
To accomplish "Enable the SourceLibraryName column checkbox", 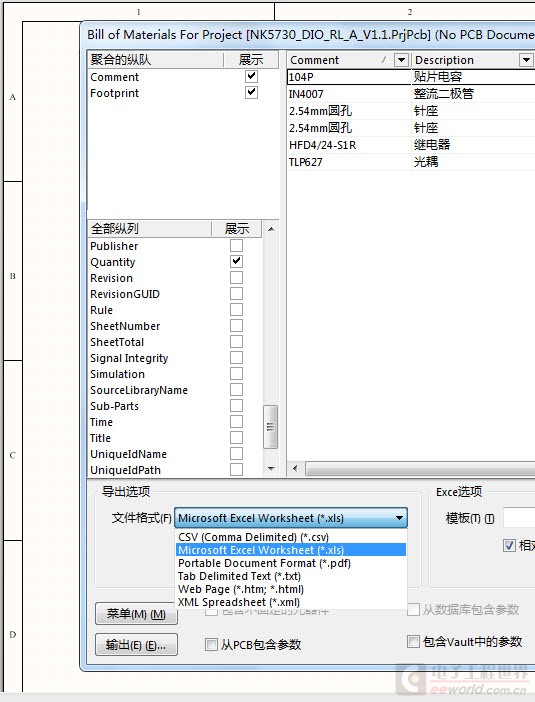I will click(236, 390).
